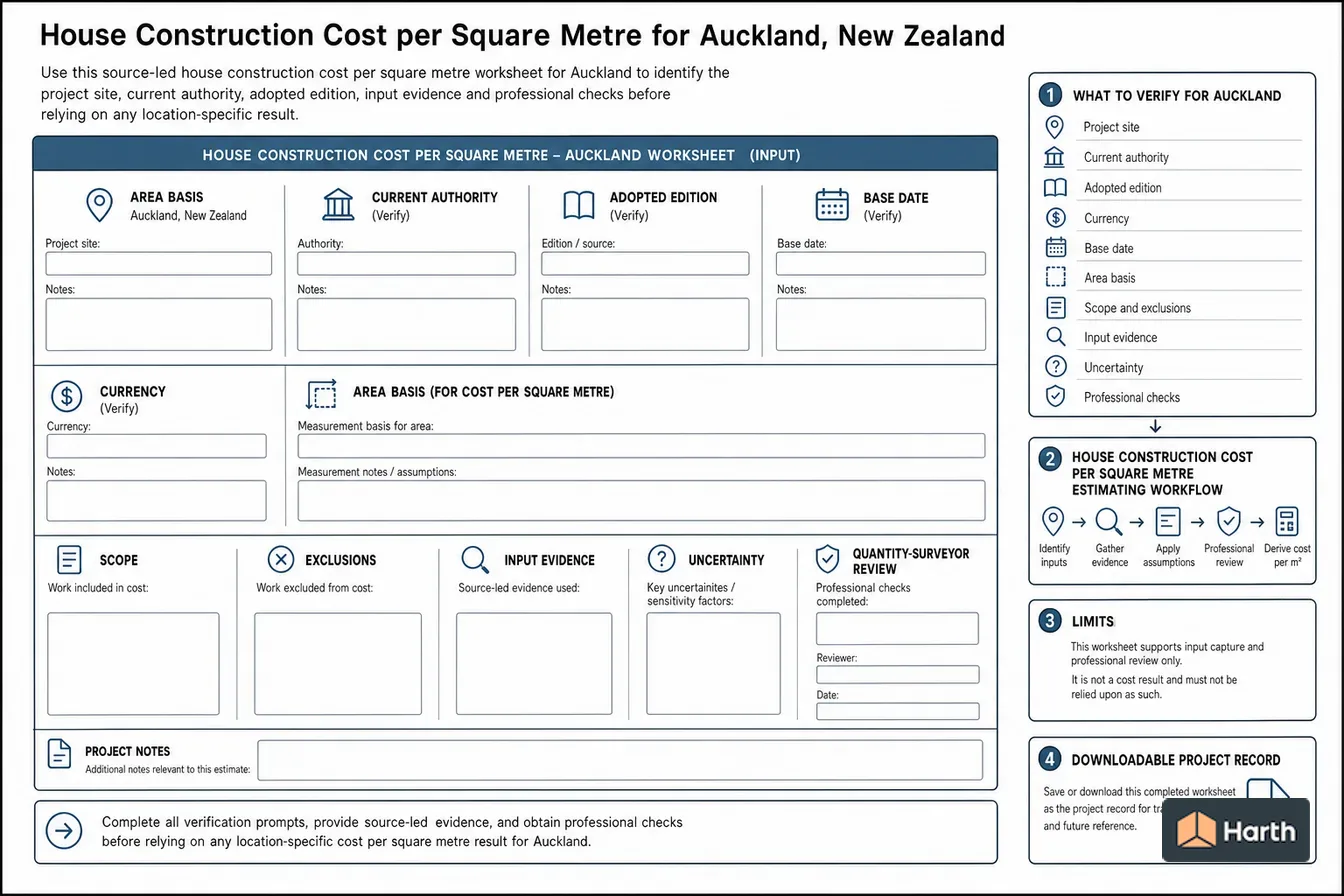This screenshot has width=1344, height=896.
Task: Click the Adopted Edition open book icon
Action: pyautogui.click(x=579, y=206)
